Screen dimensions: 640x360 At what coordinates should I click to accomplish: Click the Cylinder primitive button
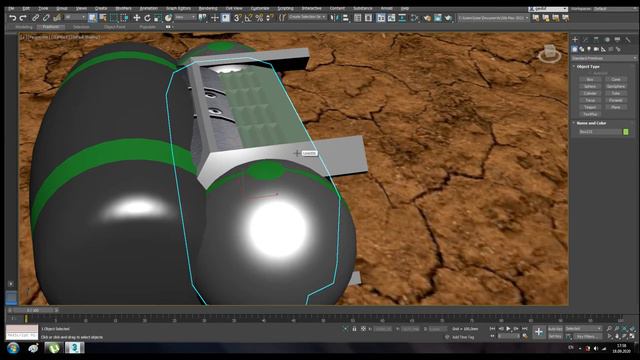(590, 93)
